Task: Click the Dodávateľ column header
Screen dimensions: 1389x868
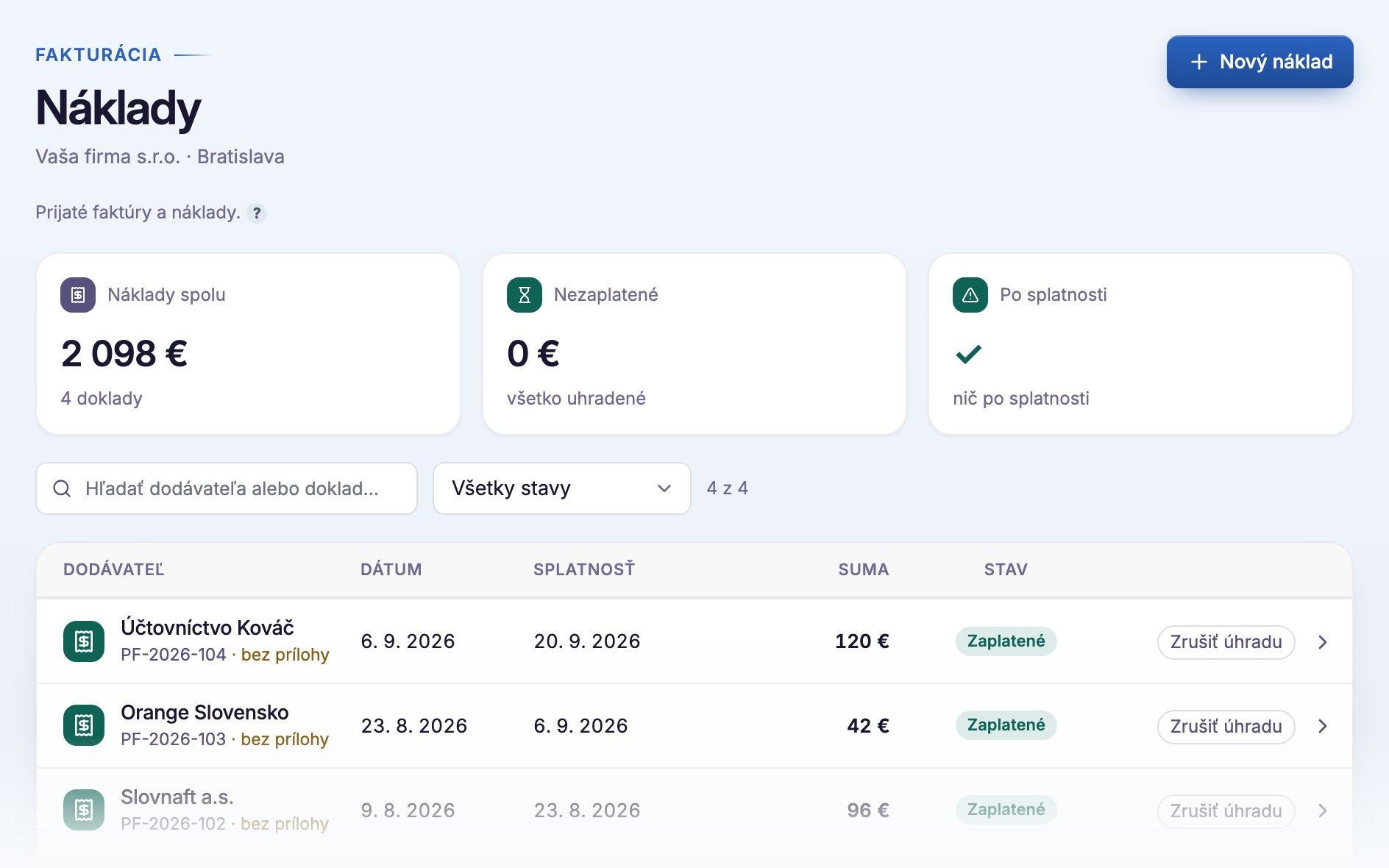Action: (114, 569)
